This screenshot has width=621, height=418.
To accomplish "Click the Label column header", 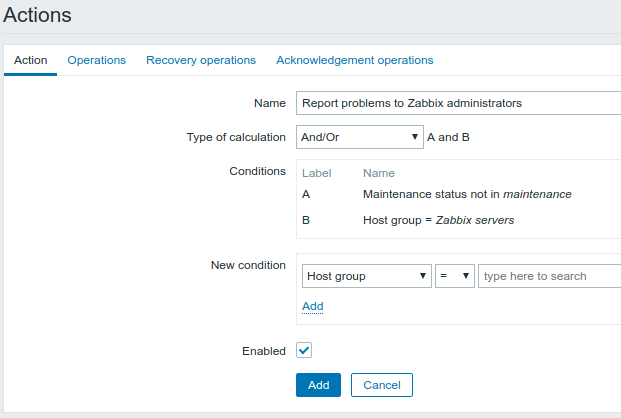I will [316, 173].
